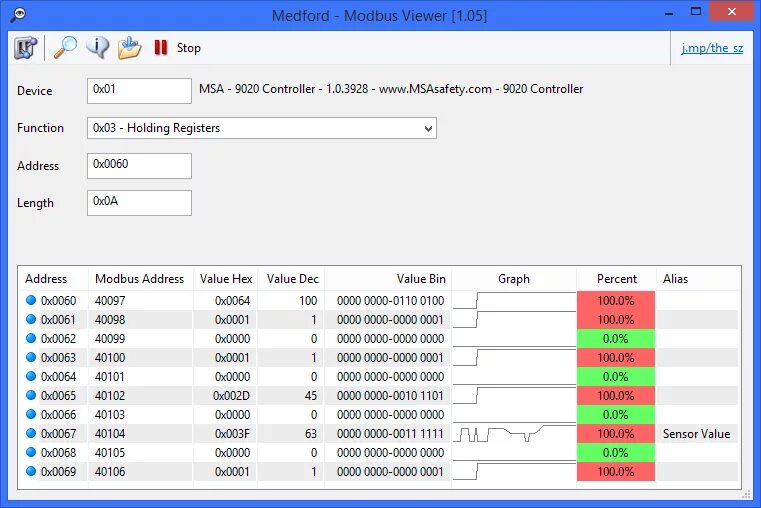The width and height of the screenshot is (761, 508).
Task: Click address text 0x0065
Action: (59, 396)
